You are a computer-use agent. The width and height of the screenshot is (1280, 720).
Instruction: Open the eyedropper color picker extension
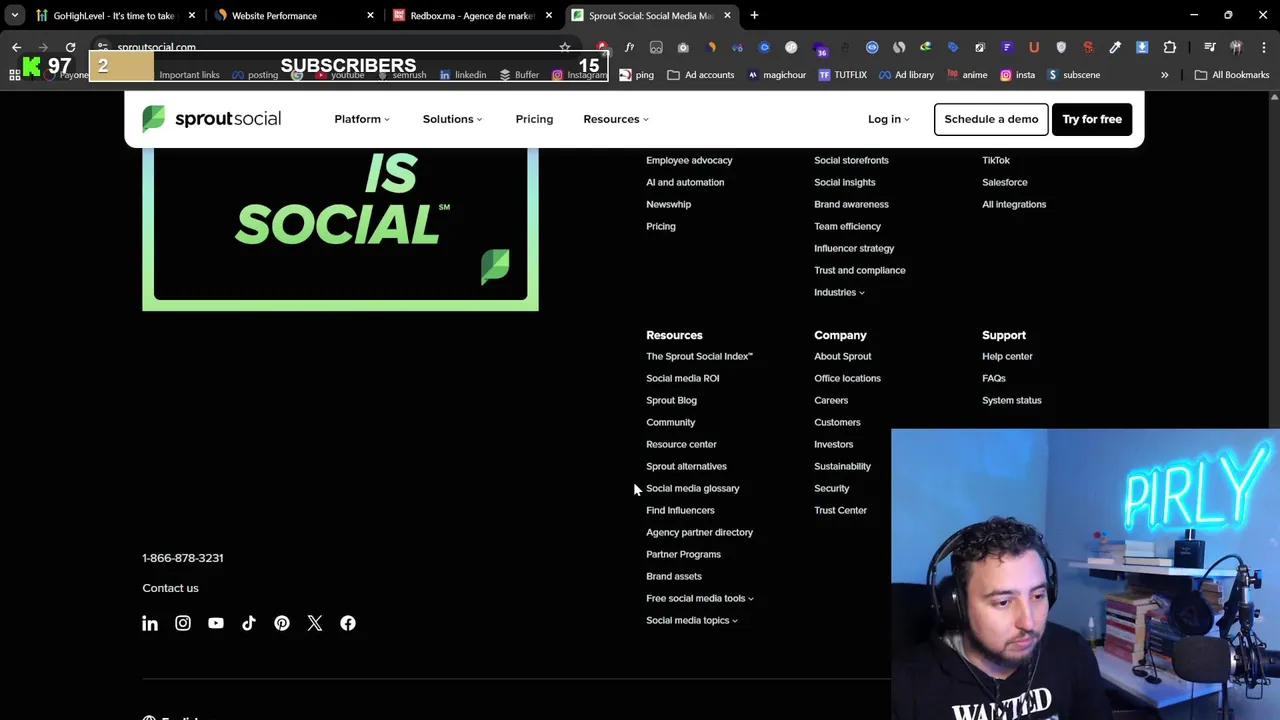click(1115, 47)
